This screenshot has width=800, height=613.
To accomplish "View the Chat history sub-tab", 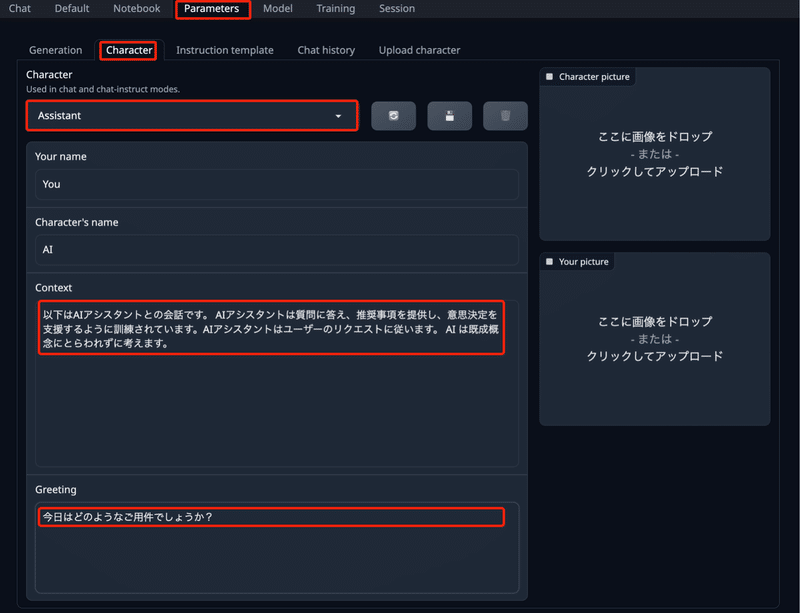I will pyautogui.click(x=326, y=49).
